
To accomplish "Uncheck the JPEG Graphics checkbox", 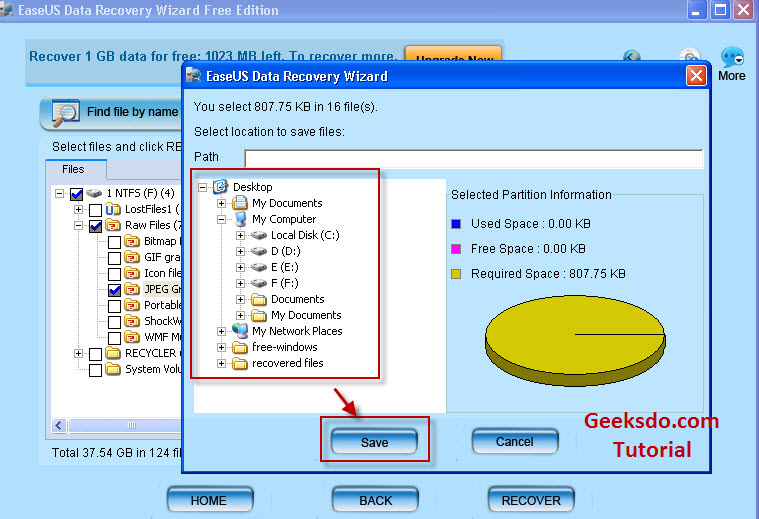I will 114,290.
